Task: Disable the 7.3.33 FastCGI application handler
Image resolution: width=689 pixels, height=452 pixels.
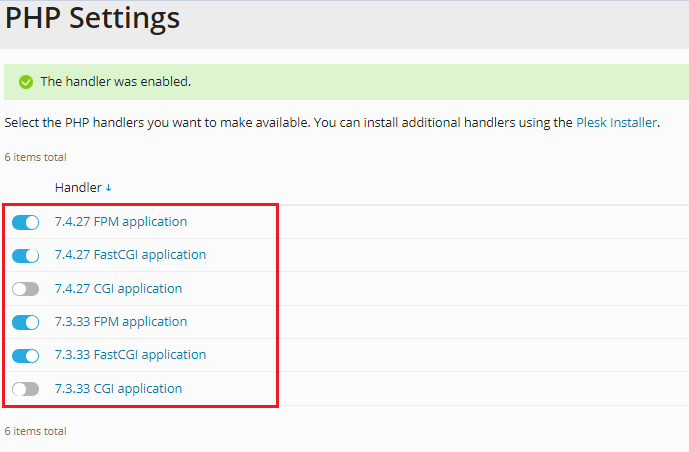Action: pyautogui.click(x=25, y=355)
